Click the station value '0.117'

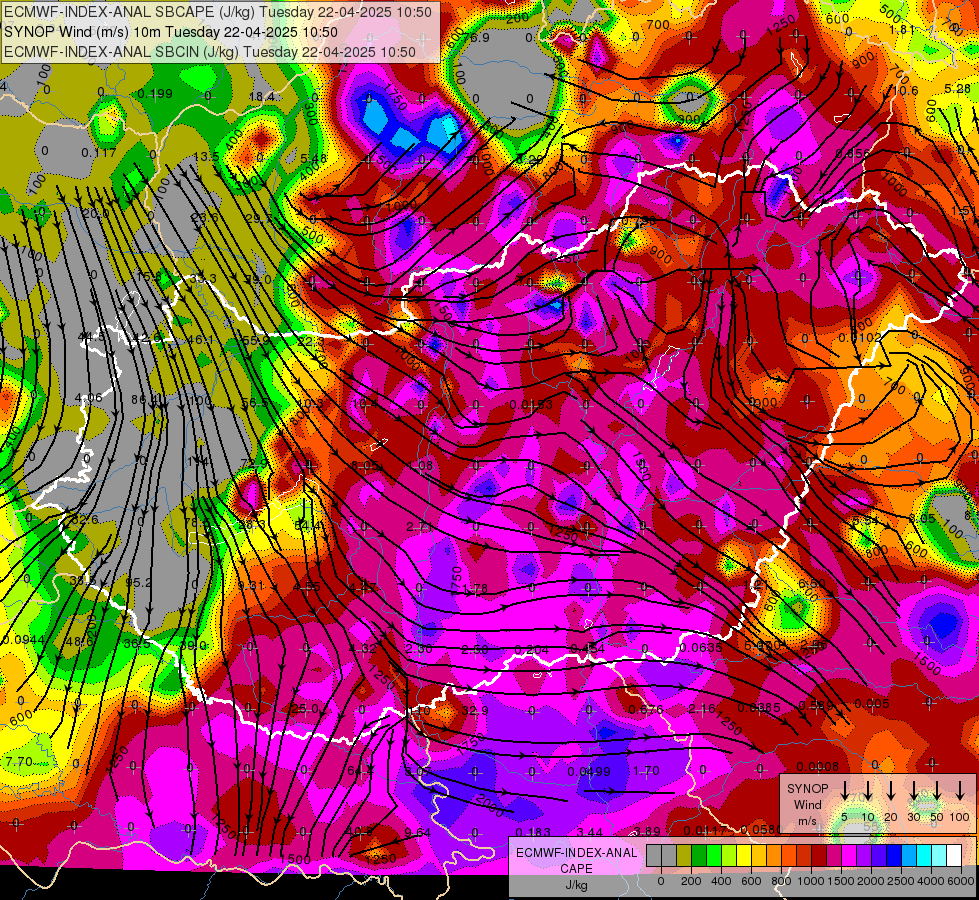coord(99,152)
